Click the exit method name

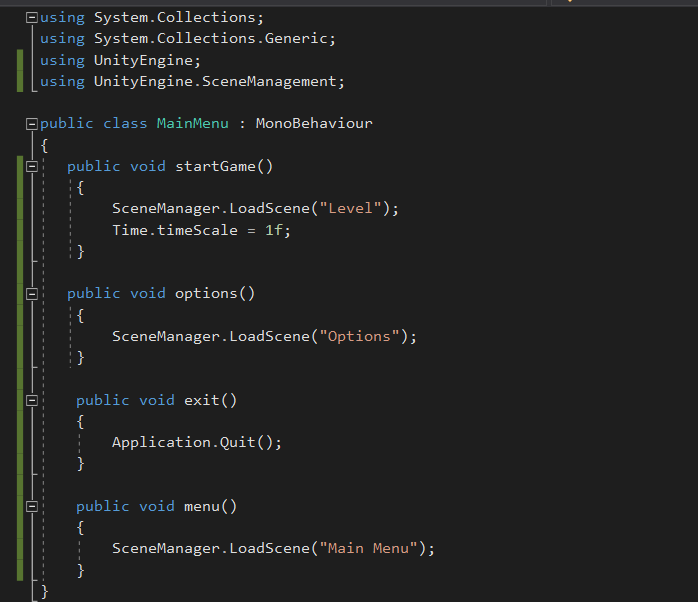pos(201,400)
